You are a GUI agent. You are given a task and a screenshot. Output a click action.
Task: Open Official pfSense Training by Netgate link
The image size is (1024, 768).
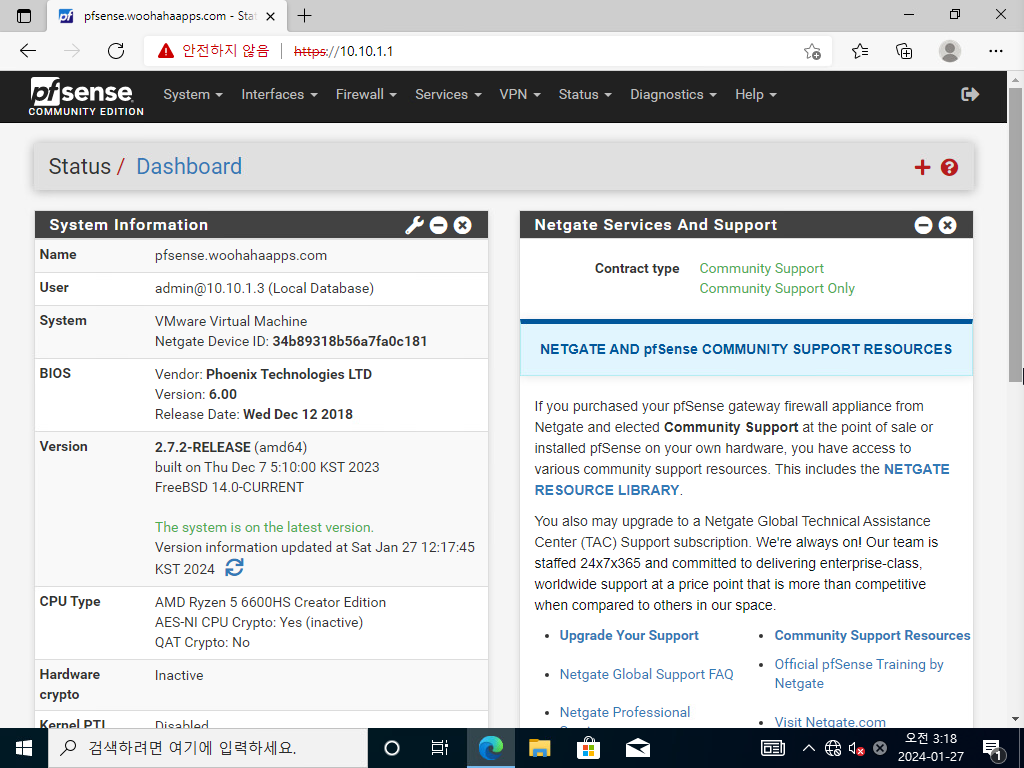click(x=859, y=673)
